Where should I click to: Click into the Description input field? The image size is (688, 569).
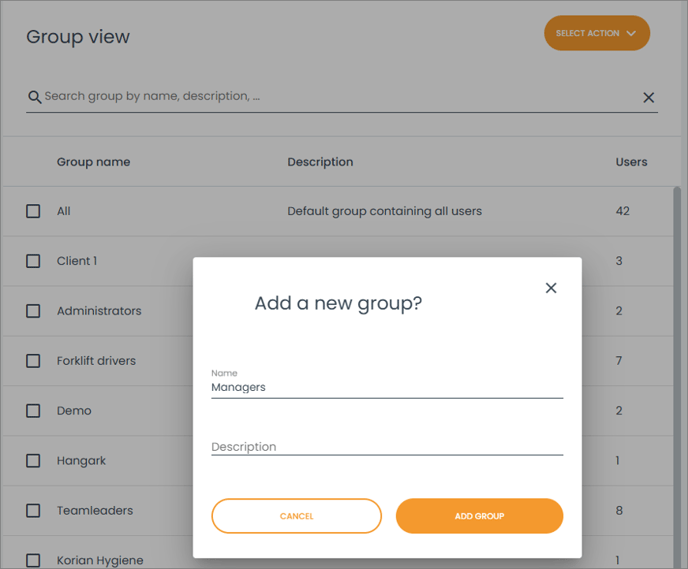pos(387,447)
